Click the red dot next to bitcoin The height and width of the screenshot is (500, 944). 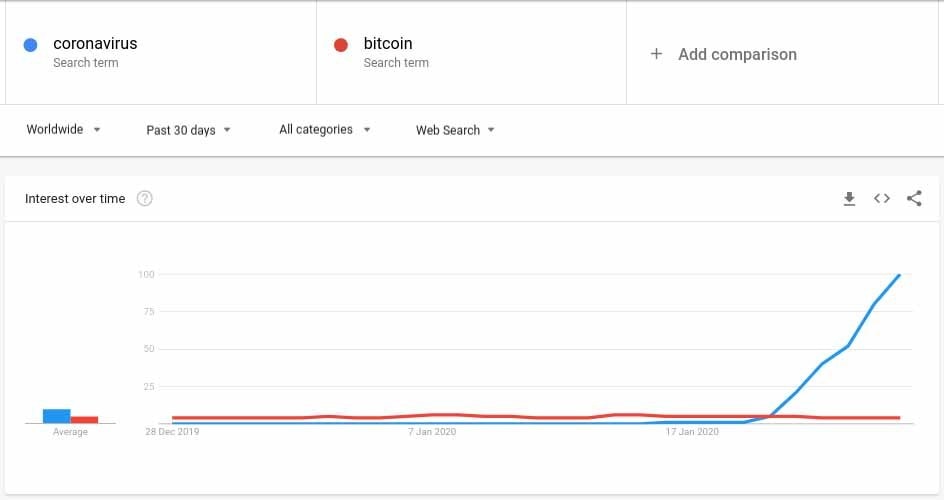[x=341, y=45]
